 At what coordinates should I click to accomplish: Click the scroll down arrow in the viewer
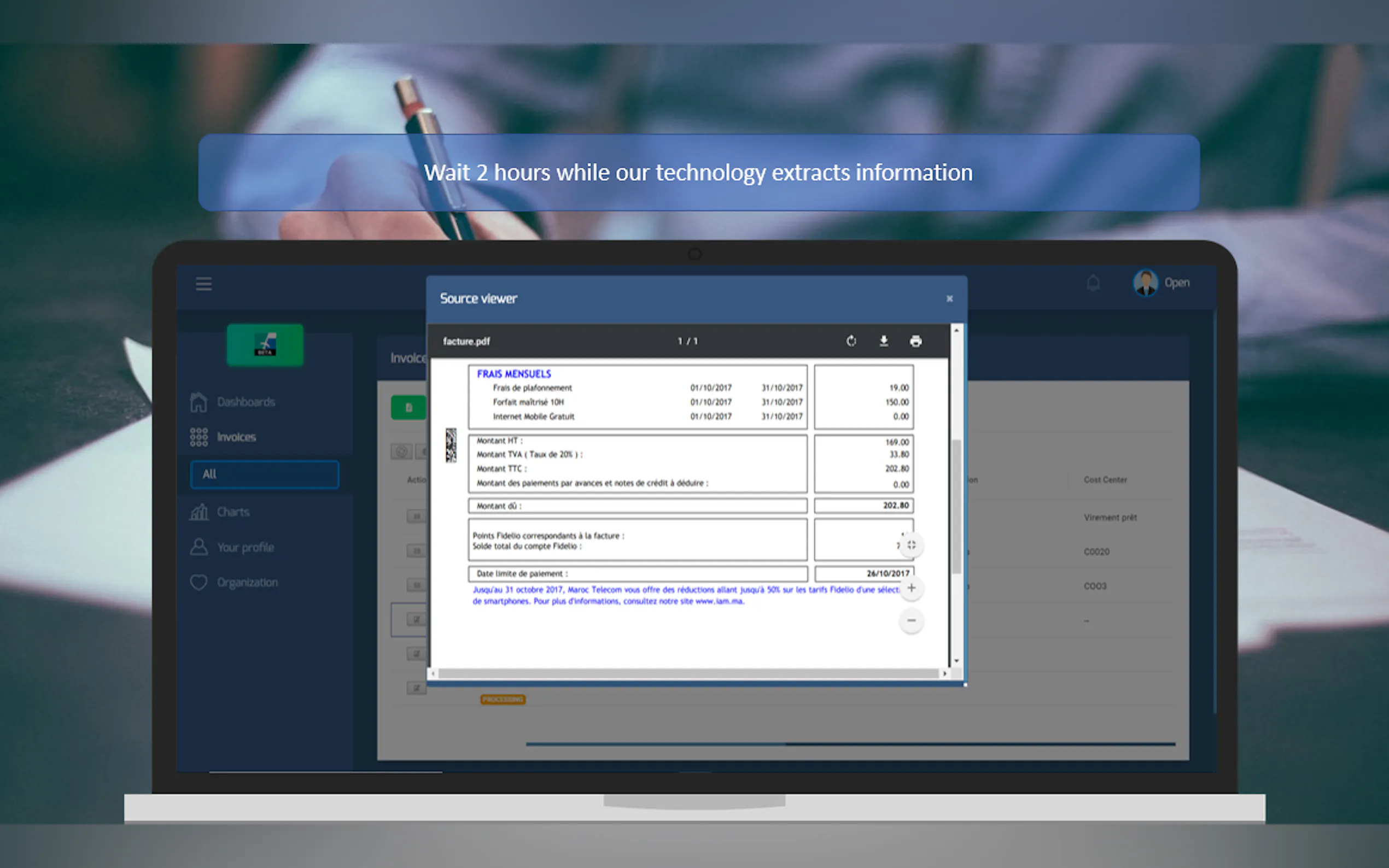[x=956, y=661]
